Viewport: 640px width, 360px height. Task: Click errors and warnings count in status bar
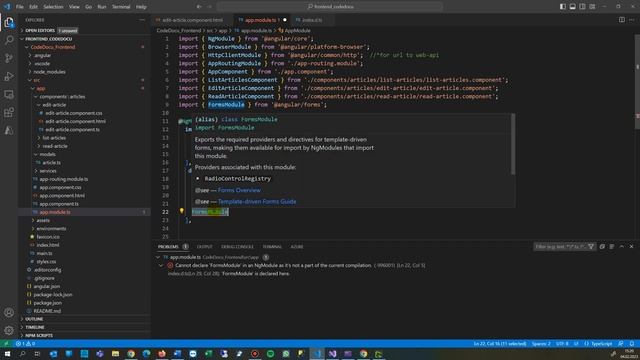[x=25, y=344]
